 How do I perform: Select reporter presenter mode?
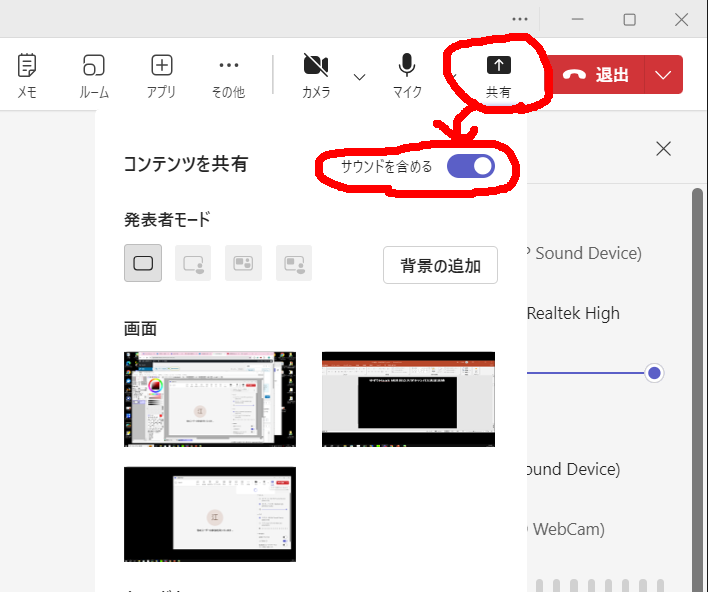point(294,263)
